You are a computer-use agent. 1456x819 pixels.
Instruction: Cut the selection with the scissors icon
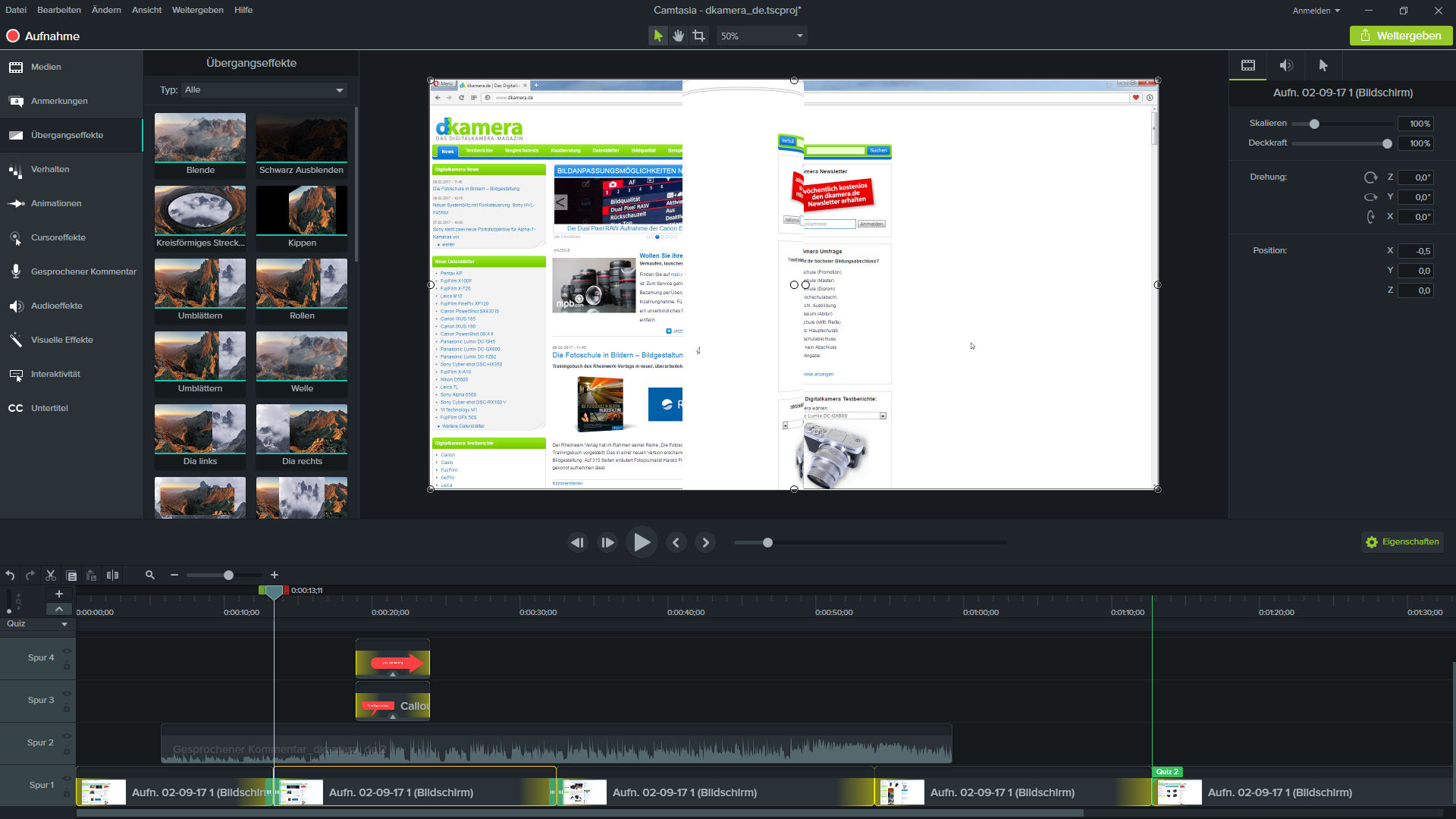(x=50, y=575)
